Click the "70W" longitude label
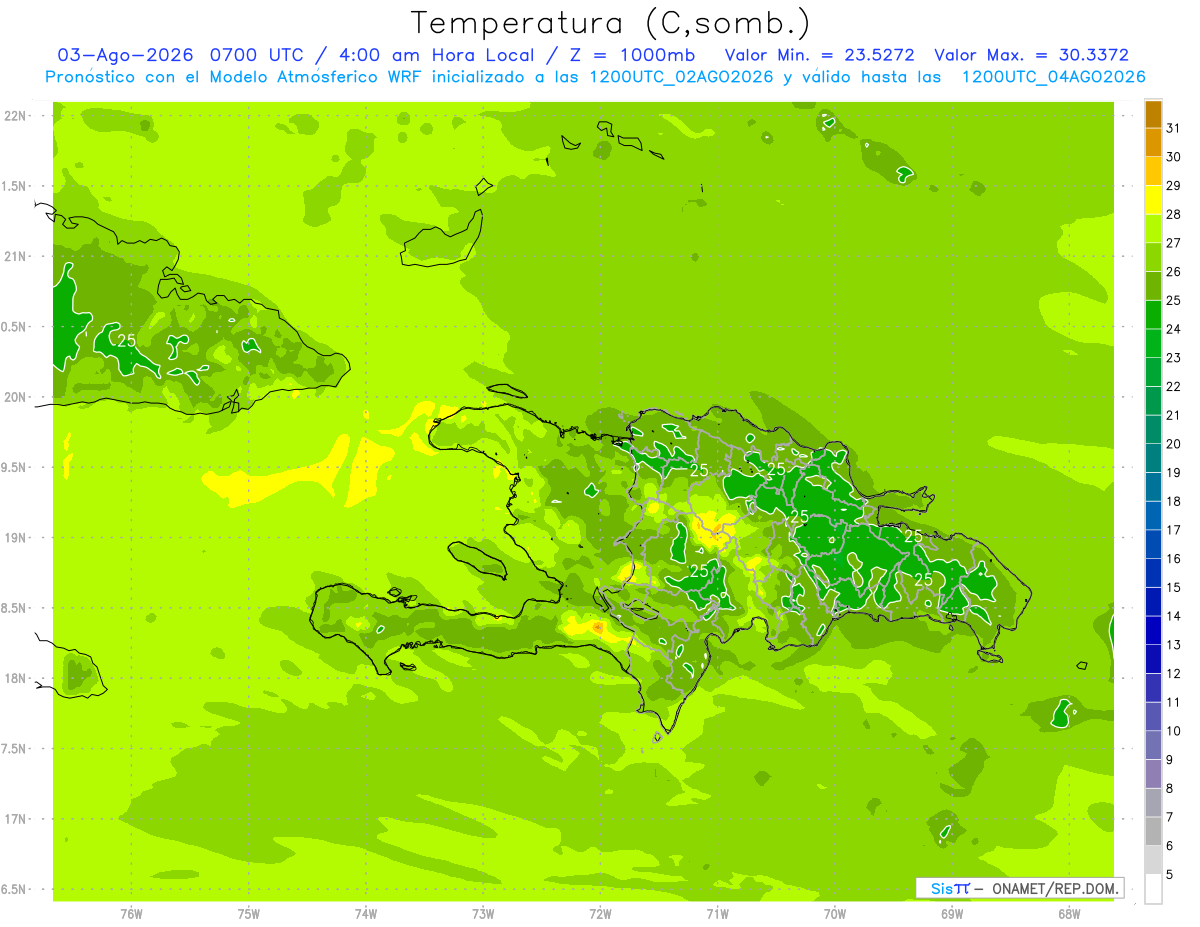 [835, 913]
